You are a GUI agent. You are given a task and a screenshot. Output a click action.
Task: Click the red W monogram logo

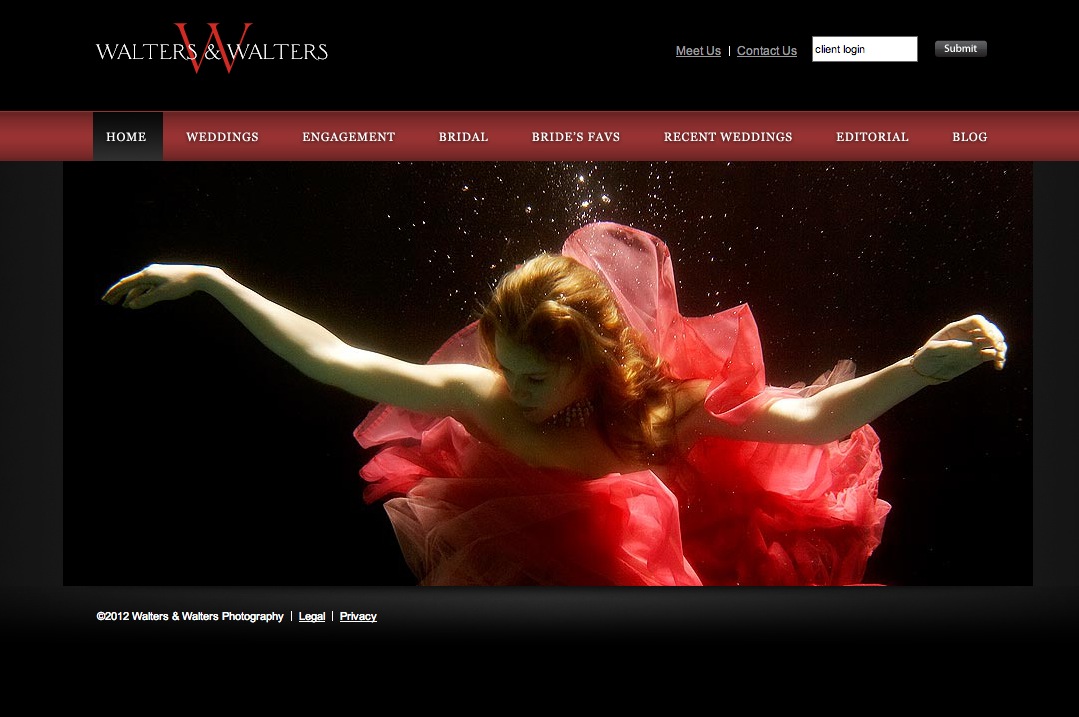click(x=212, y=48)
